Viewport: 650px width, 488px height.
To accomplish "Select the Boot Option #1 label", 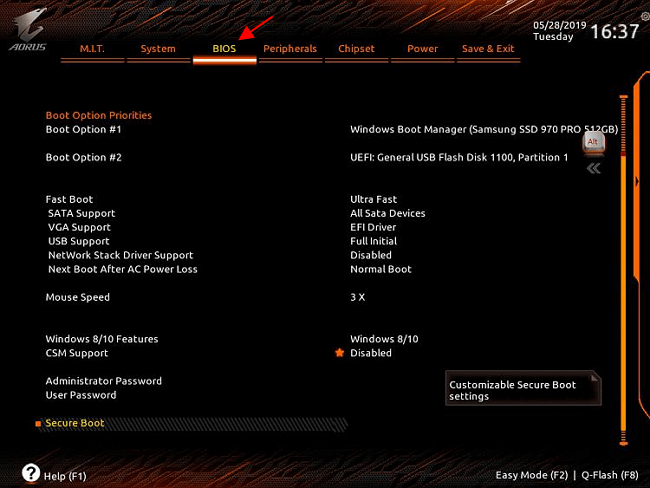I will [83, 129].
